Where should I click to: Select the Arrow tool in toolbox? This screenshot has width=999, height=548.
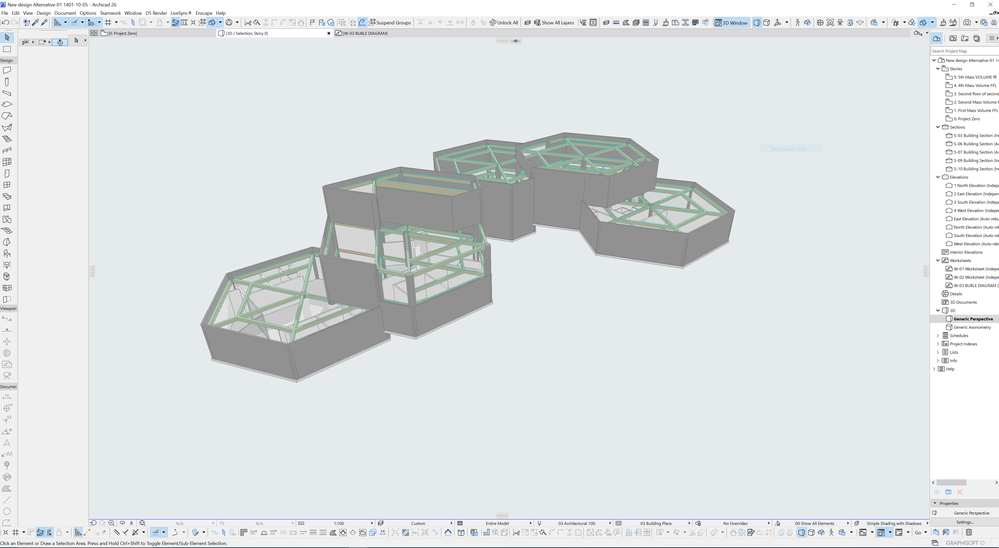click(x=7, y=38)
